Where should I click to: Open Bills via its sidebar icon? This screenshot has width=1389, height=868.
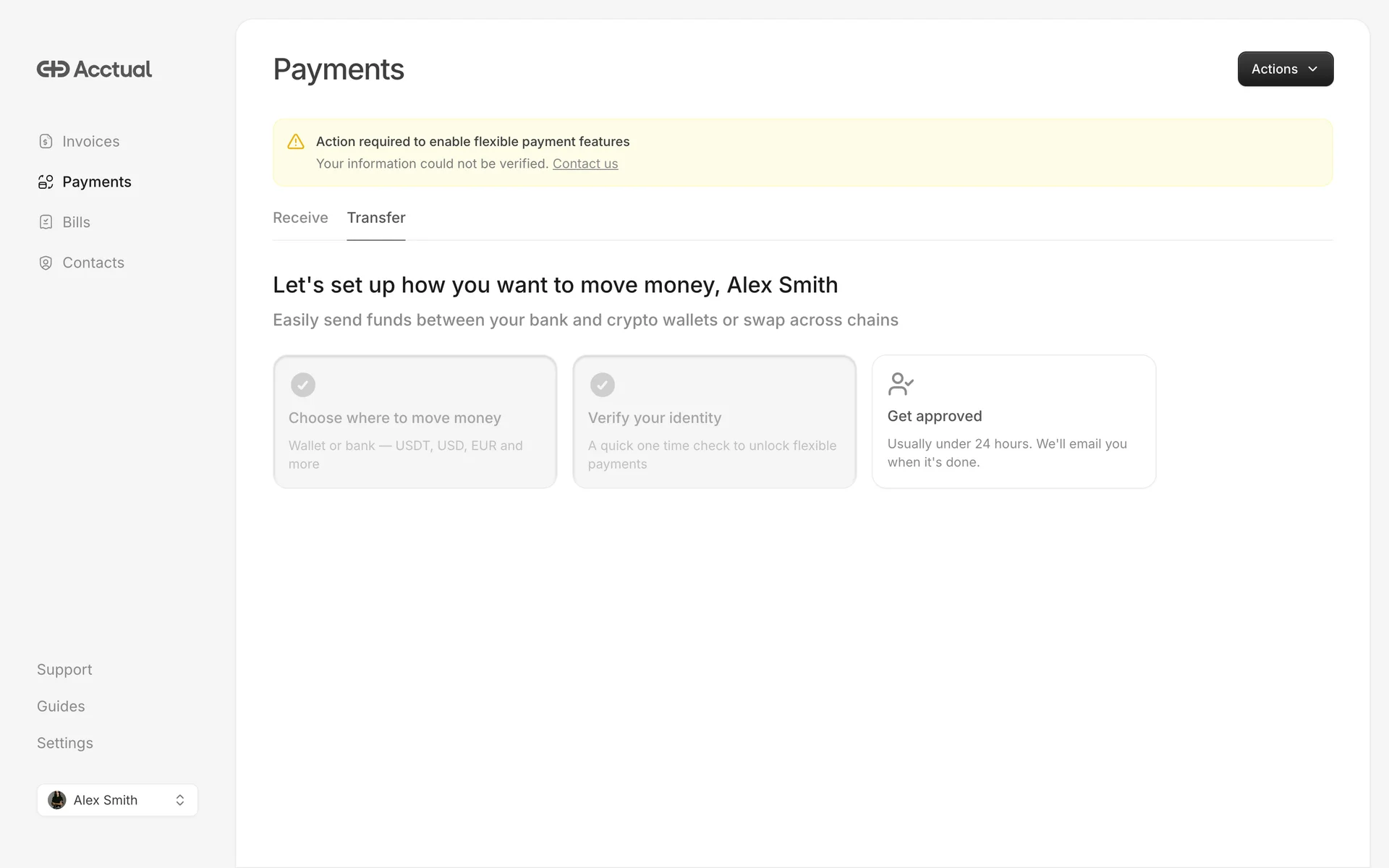[46, 222]
